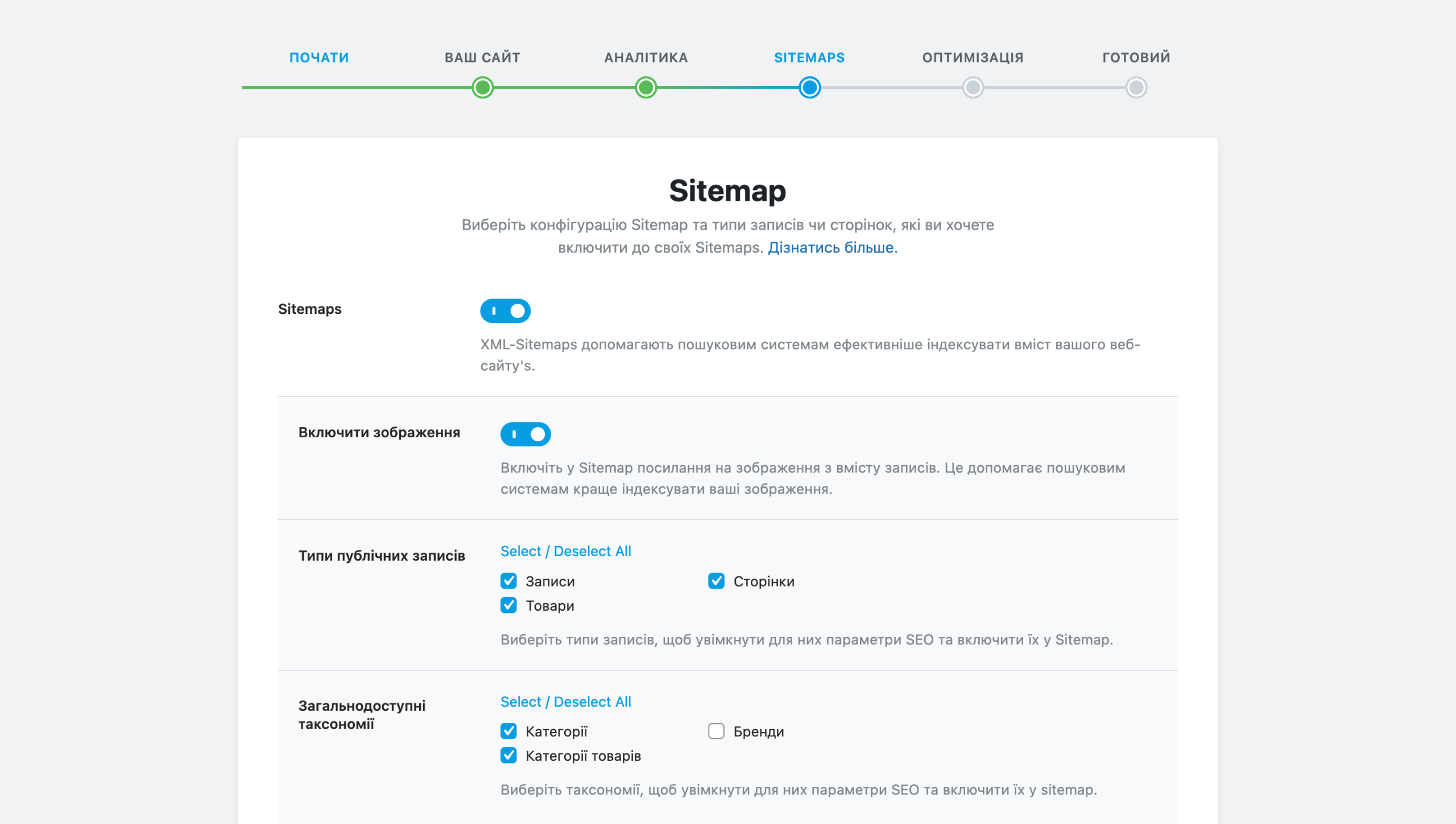Click the Оптимізація step circle
1456x824 pixels.
(x=973, y=88)
